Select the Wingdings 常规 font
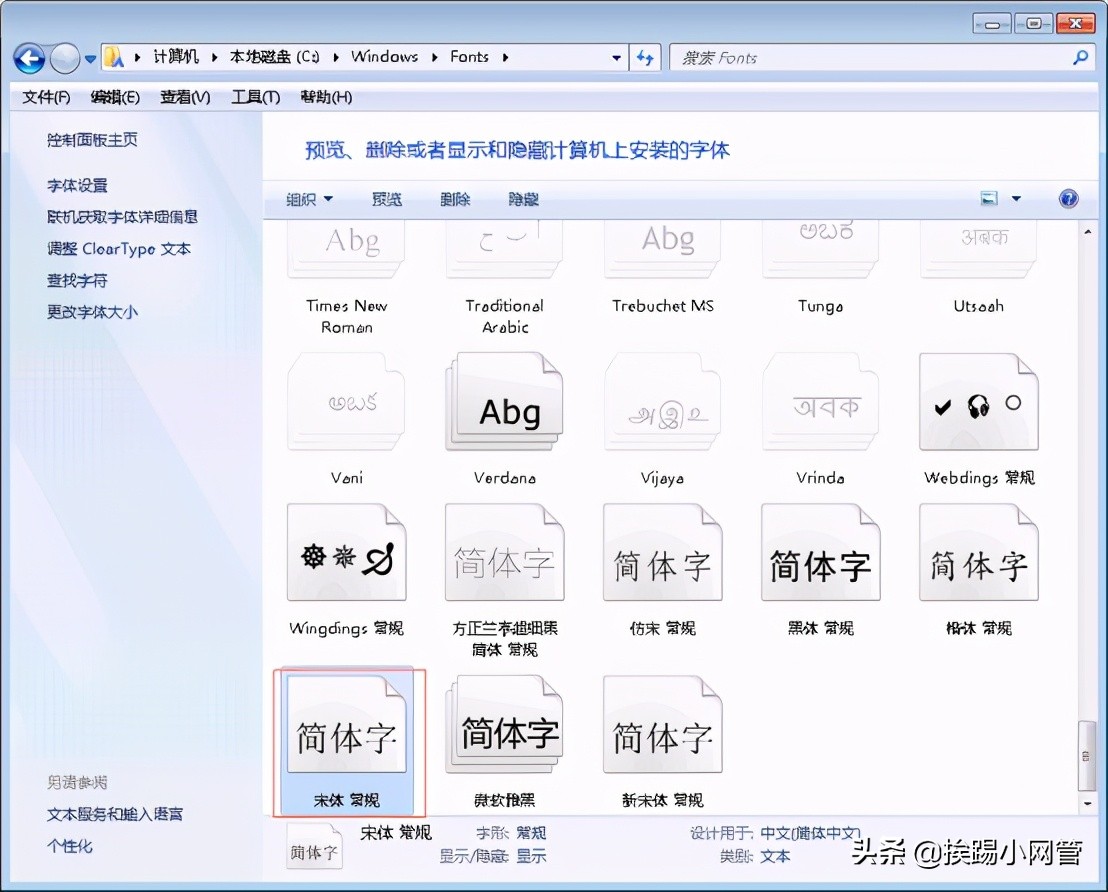Image resolution: width=1108 pixels, height=892 pixels. click(x=346, y=551)
